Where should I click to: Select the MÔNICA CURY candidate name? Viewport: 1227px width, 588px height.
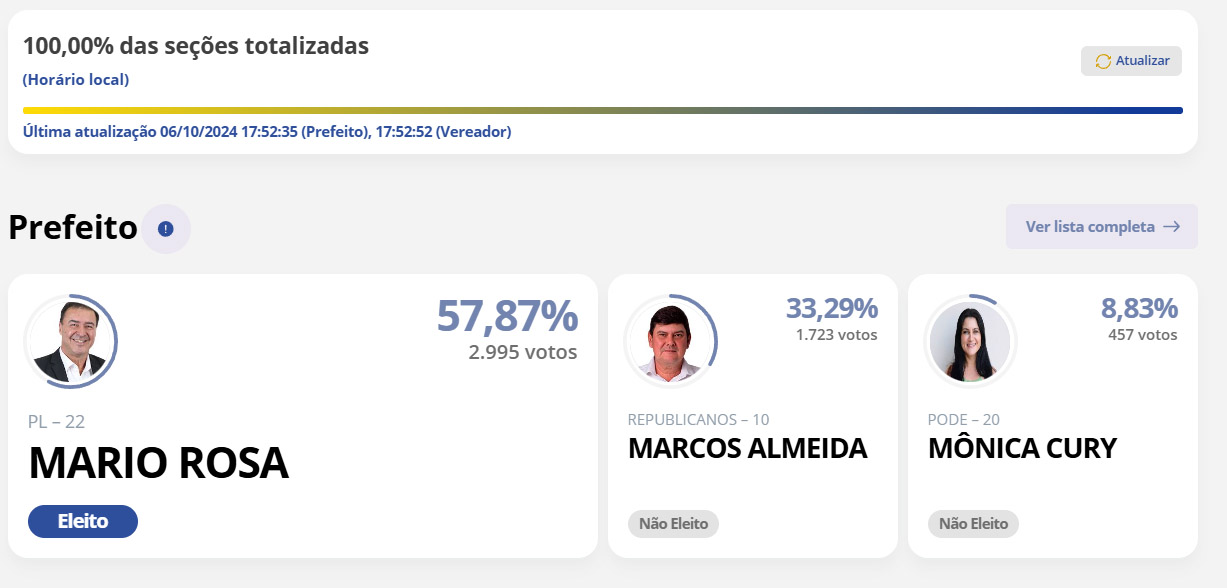point(1022,449)
